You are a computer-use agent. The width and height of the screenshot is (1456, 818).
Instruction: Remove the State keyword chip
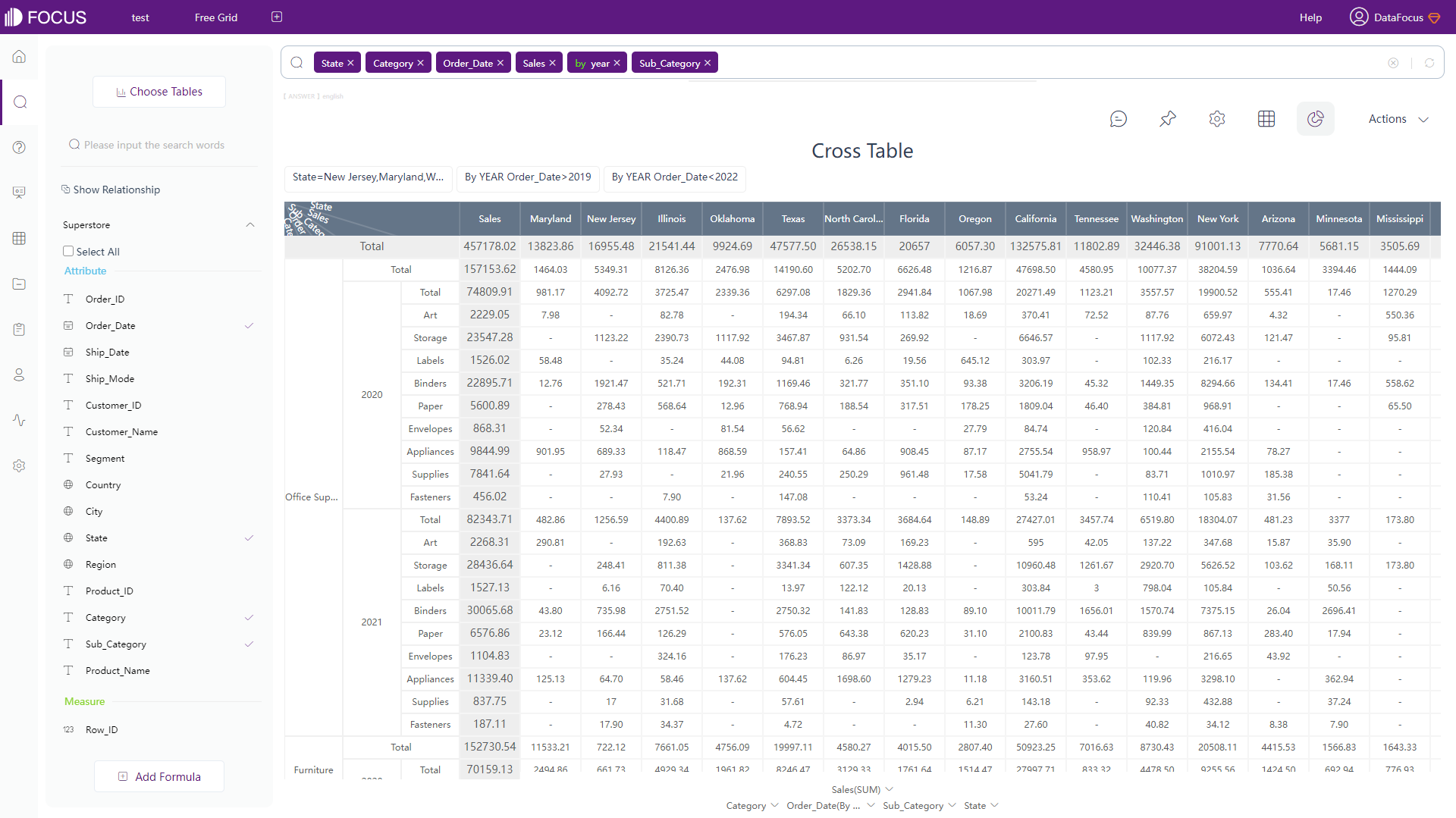[x=351, y=63]
